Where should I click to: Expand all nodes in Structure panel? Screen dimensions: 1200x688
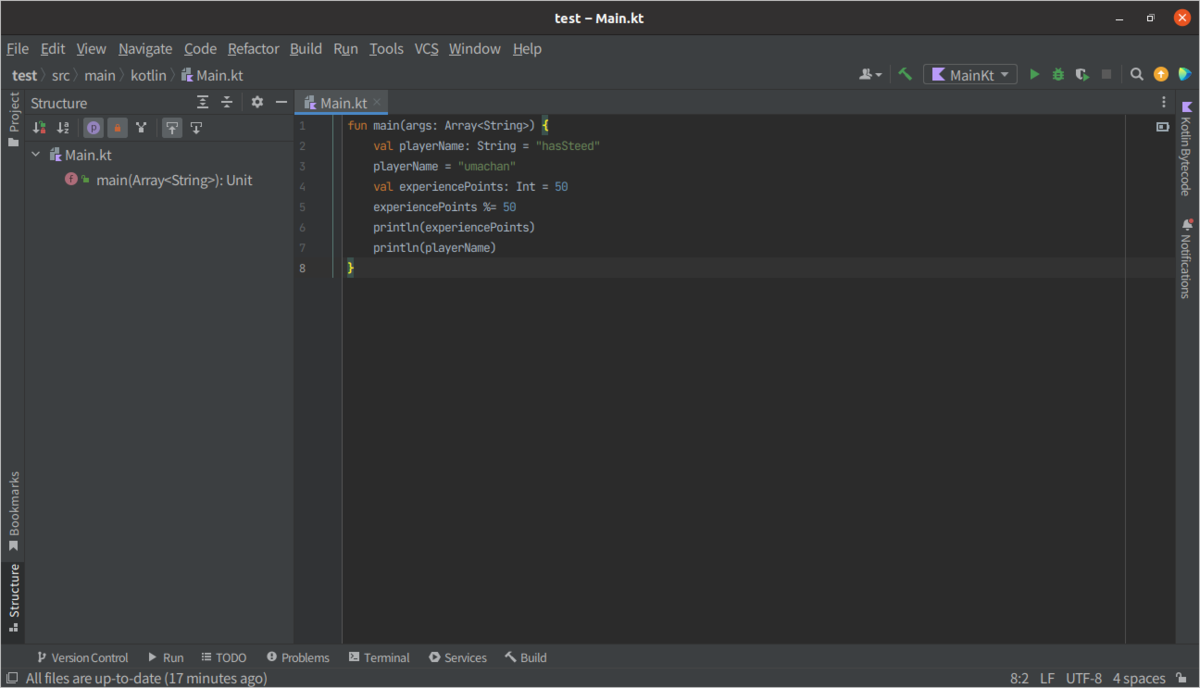coord(203,102)
